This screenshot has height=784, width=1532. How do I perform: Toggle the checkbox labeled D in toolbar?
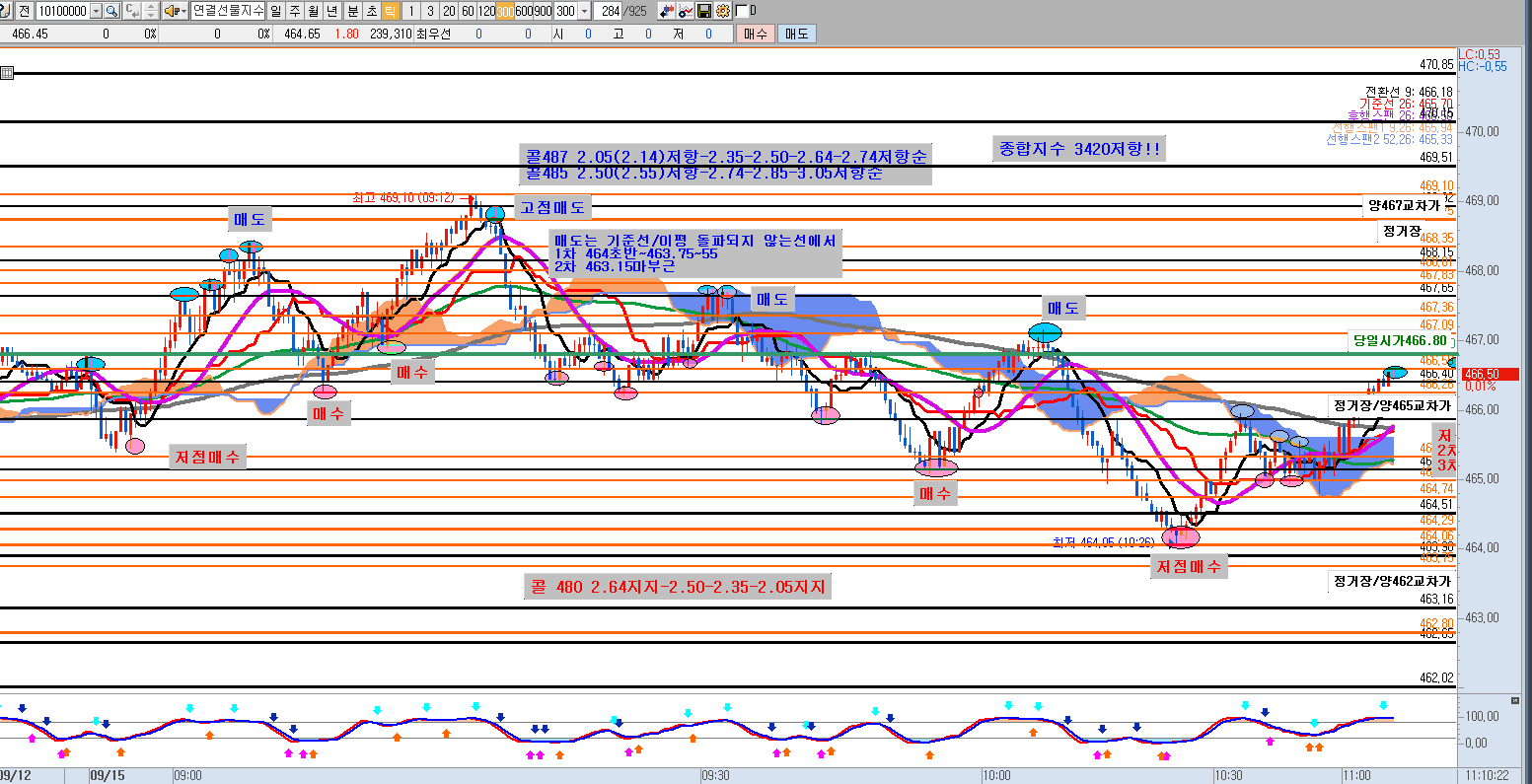tap(741, 11)
